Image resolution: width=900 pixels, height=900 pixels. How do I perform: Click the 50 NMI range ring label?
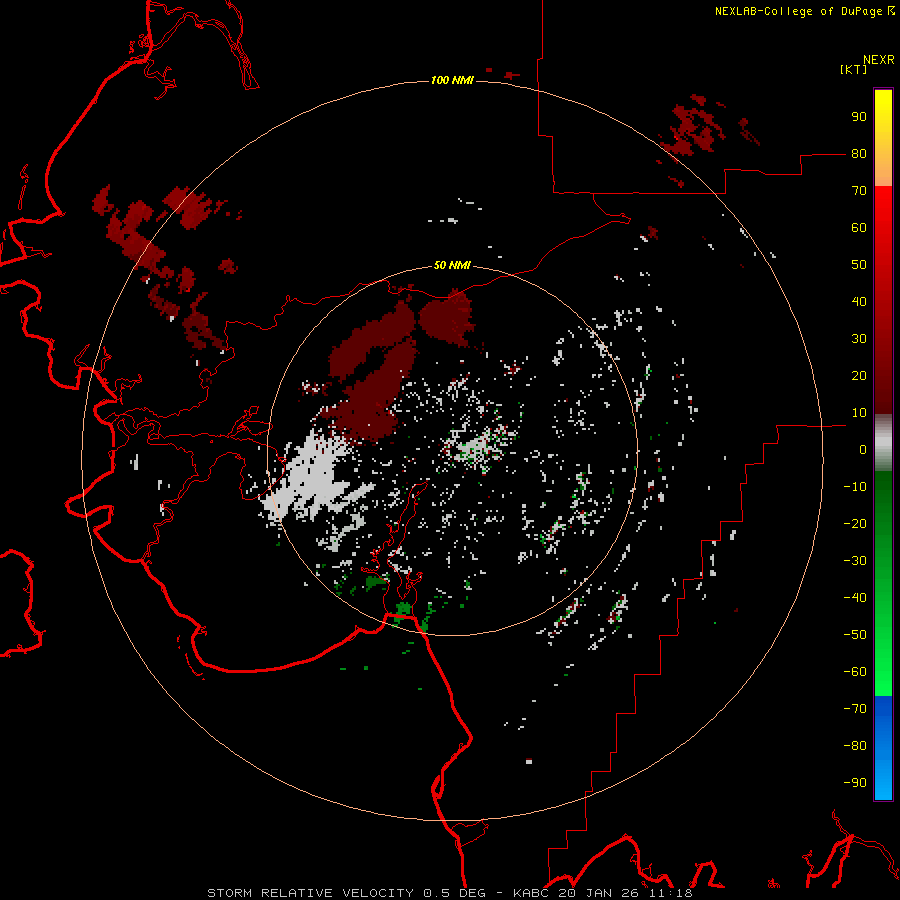click(452, 265)
